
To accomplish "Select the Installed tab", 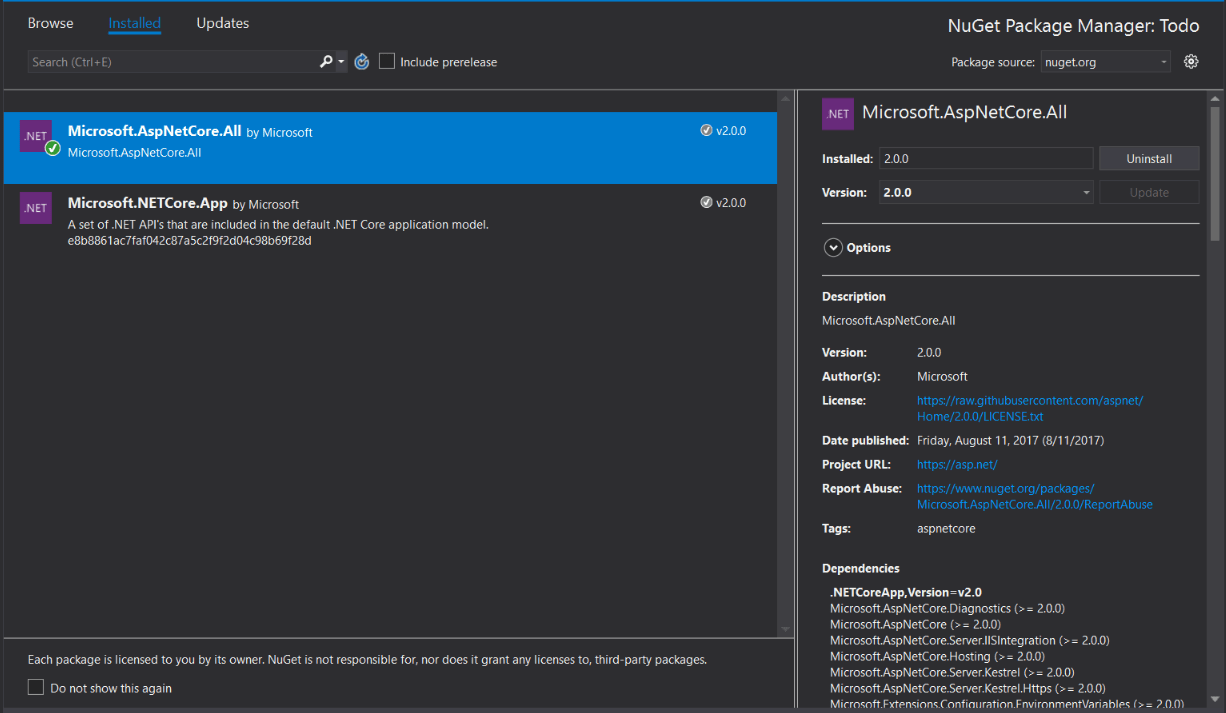I will 135,23.
